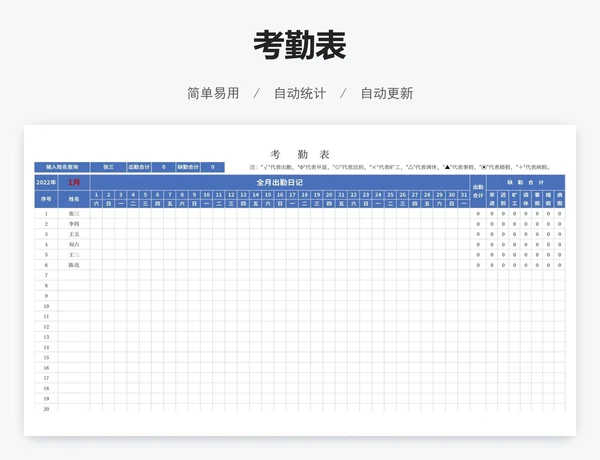Select the 早退 column header
The image size is (600, 460).
tap(492, 199)
